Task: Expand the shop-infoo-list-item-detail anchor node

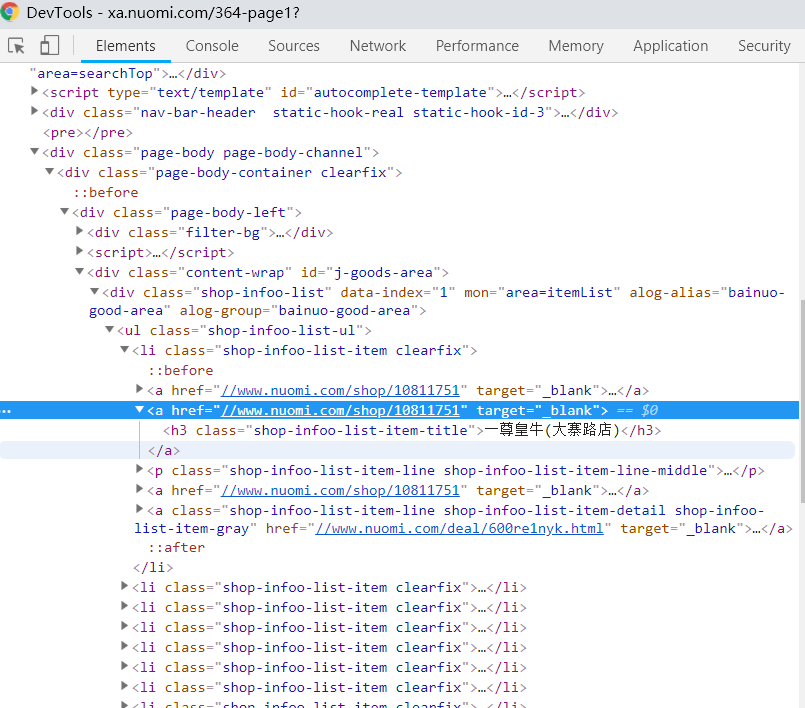Action: coord(139,509)
